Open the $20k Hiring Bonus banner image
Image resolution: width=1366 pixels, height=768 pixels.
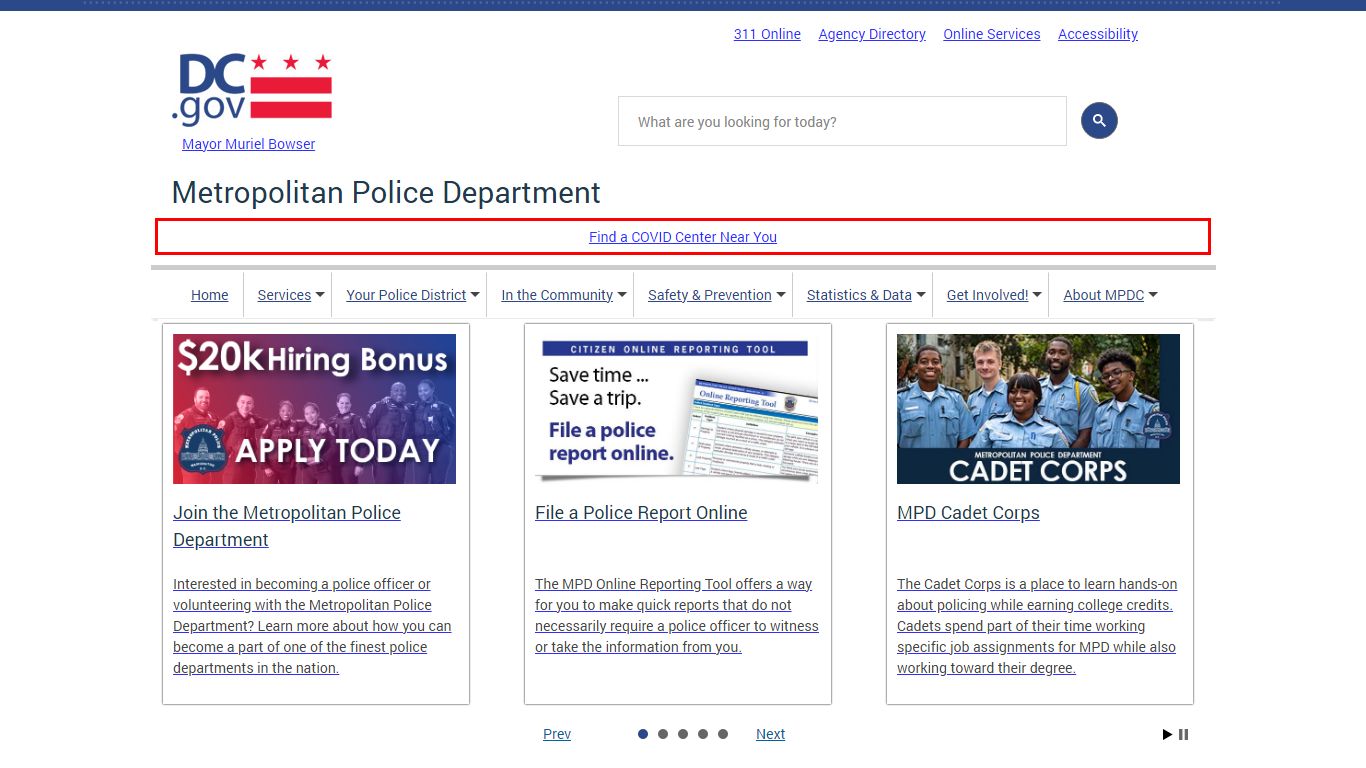(x=314, y=409)
